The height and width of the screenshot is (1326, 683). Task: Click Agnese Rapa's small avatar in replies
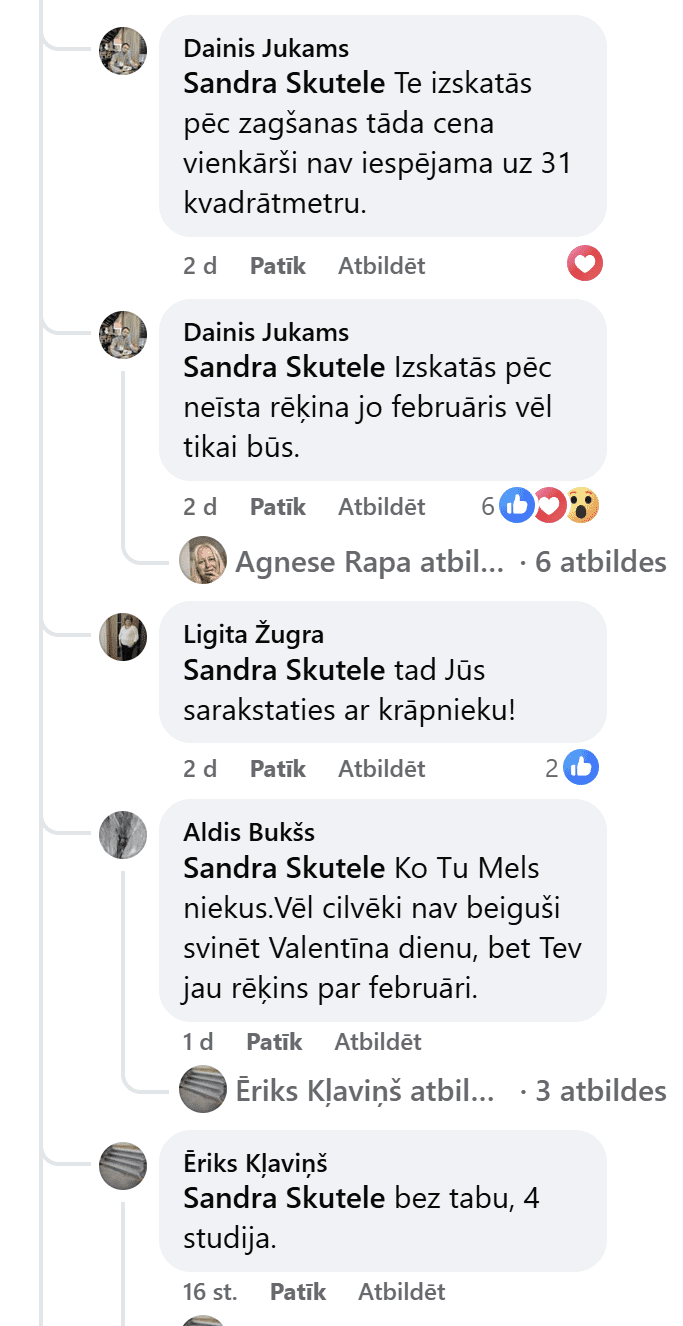(203, 561)
